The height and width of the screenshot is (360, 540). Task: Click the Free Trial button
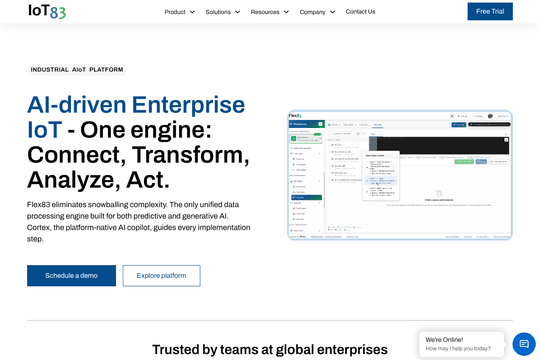(x=490, y=11)
